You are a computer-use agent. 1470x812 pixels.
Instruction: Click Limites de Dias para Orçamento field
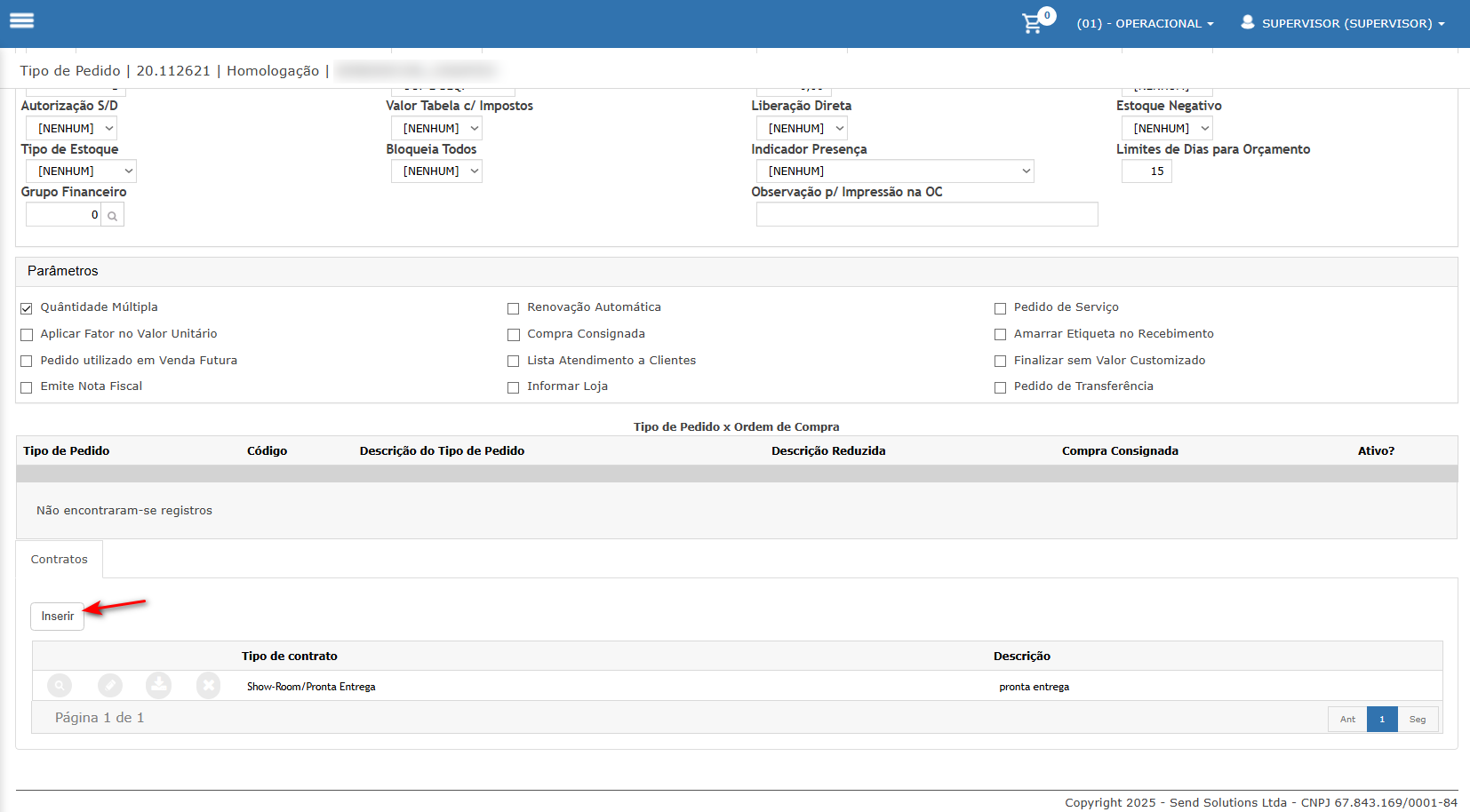[x=1146, y=171]
